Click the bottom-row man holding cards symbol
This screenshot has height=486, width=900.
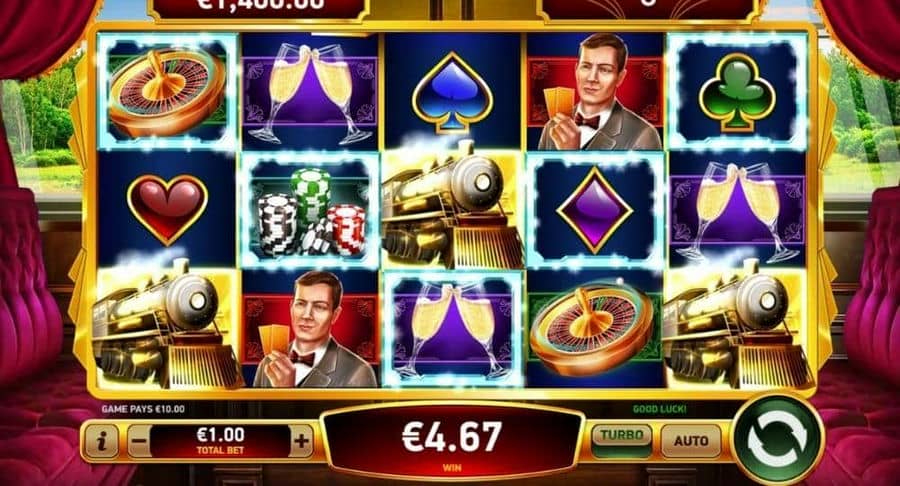click(311, 328)
